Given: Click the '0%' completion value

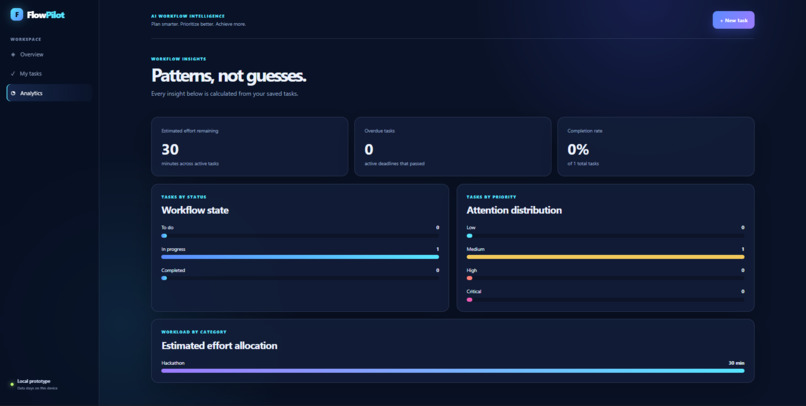Looking at the screenshot, I should [578, 150].
